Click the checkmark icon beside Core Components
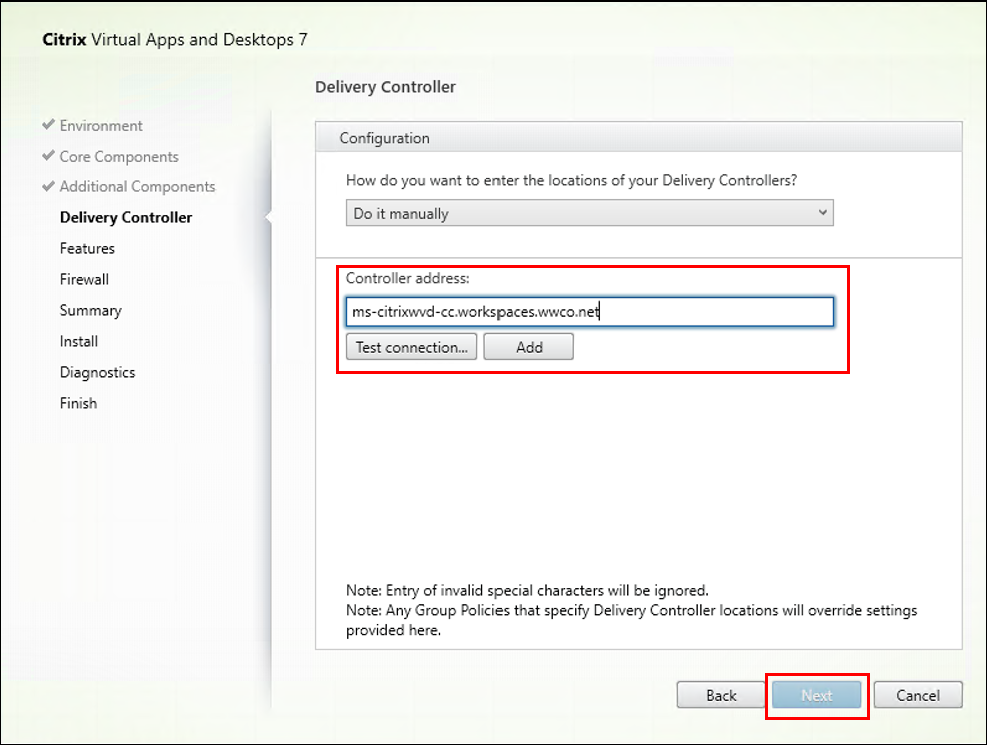This screenshot has width=987, height=745. (x=48, y=155)
